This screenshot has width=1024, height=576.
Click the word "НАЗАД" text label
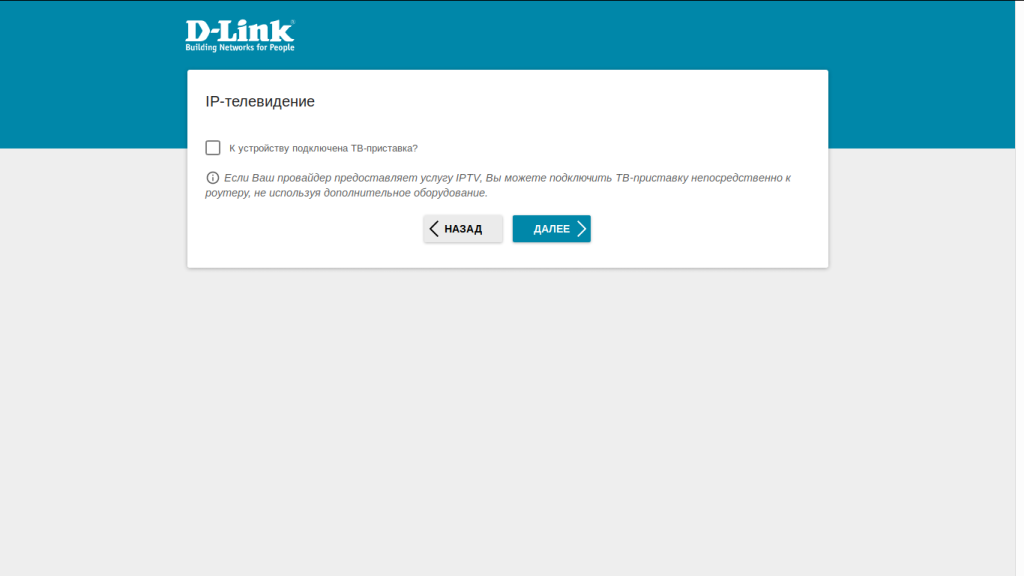coord(463,229)
